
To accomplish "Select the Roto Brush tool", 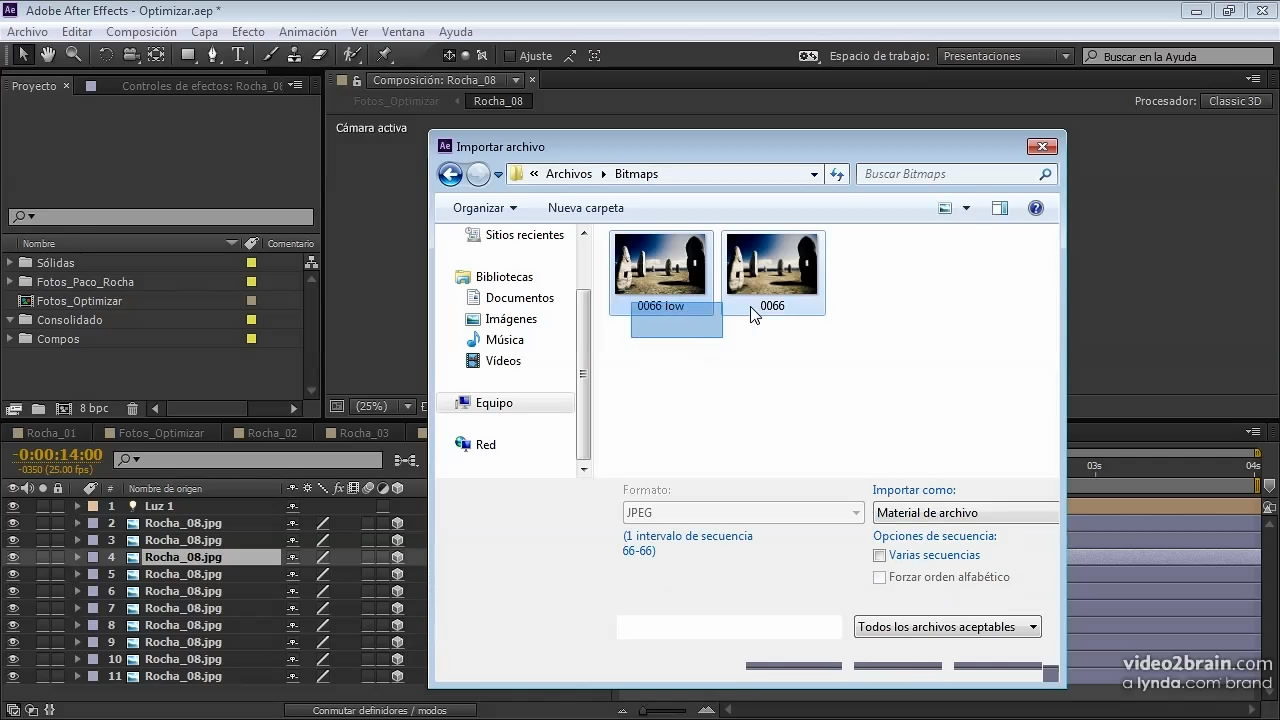I will pos(352,55).
